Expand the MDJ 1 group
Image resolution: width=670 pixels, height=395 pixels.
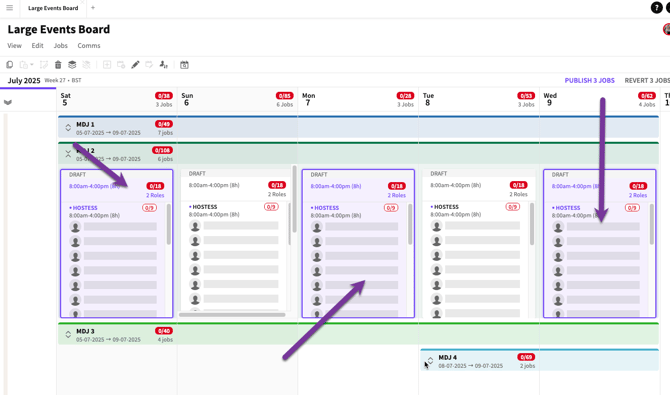pyautogui.click(x=68, y=128)
